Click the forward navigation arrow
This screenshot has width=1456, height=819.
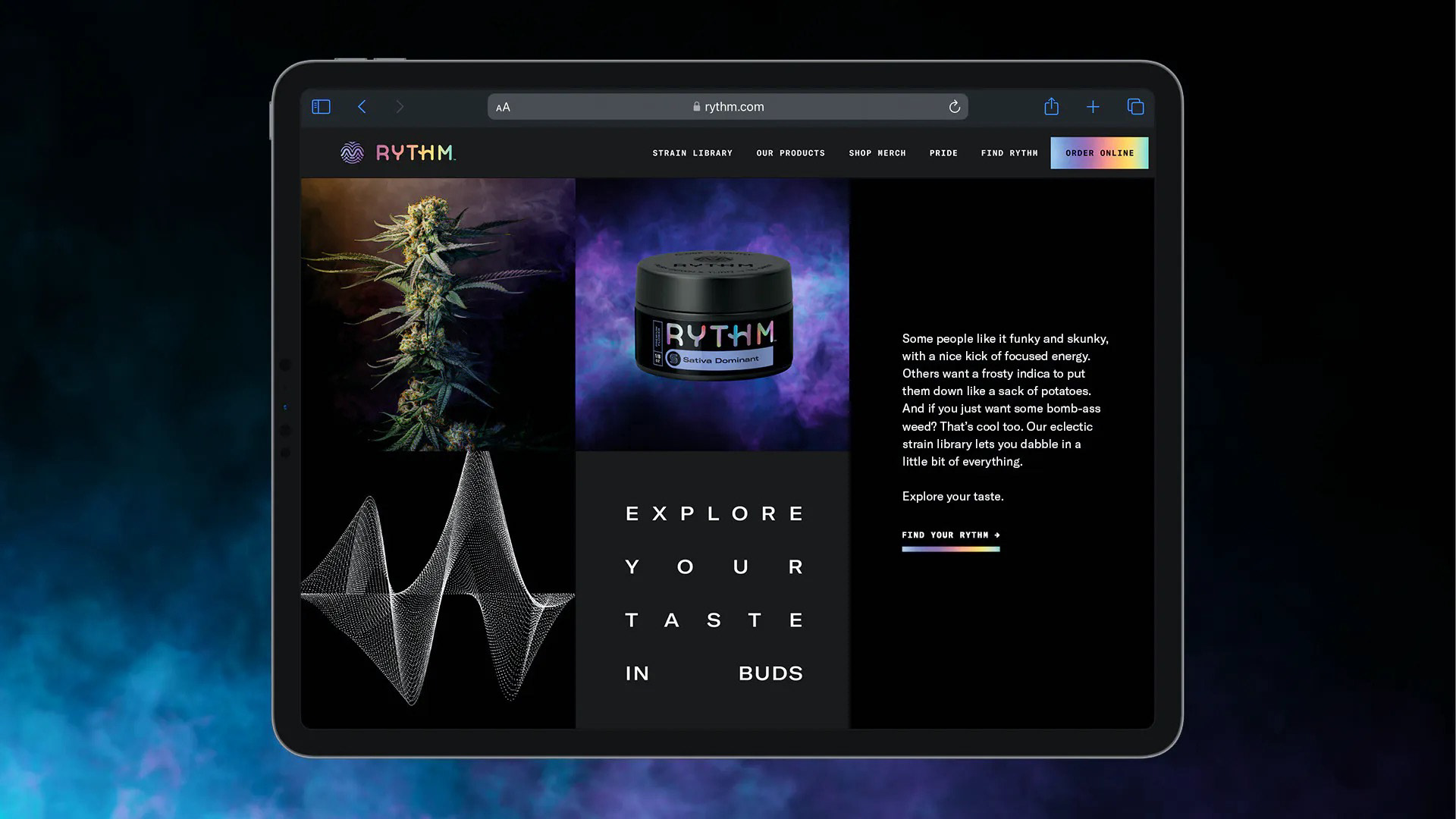pyautogui.click(x=400, y=107)
